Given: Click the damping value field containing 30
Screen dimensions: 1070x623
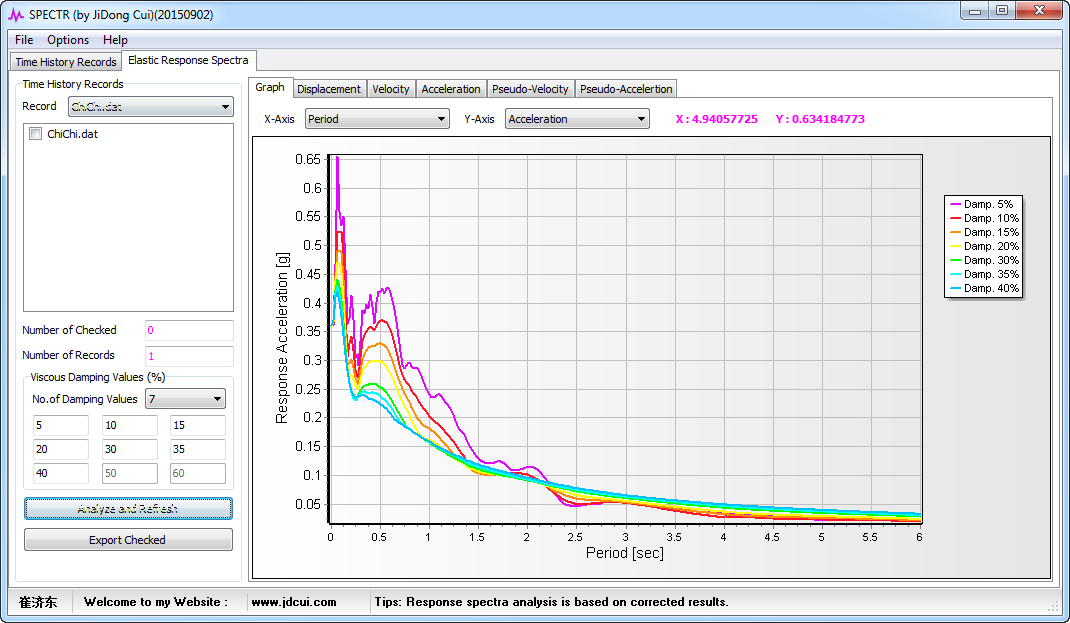Looking at the screenshot, I should pyautogui.click(x=130, y=449).
